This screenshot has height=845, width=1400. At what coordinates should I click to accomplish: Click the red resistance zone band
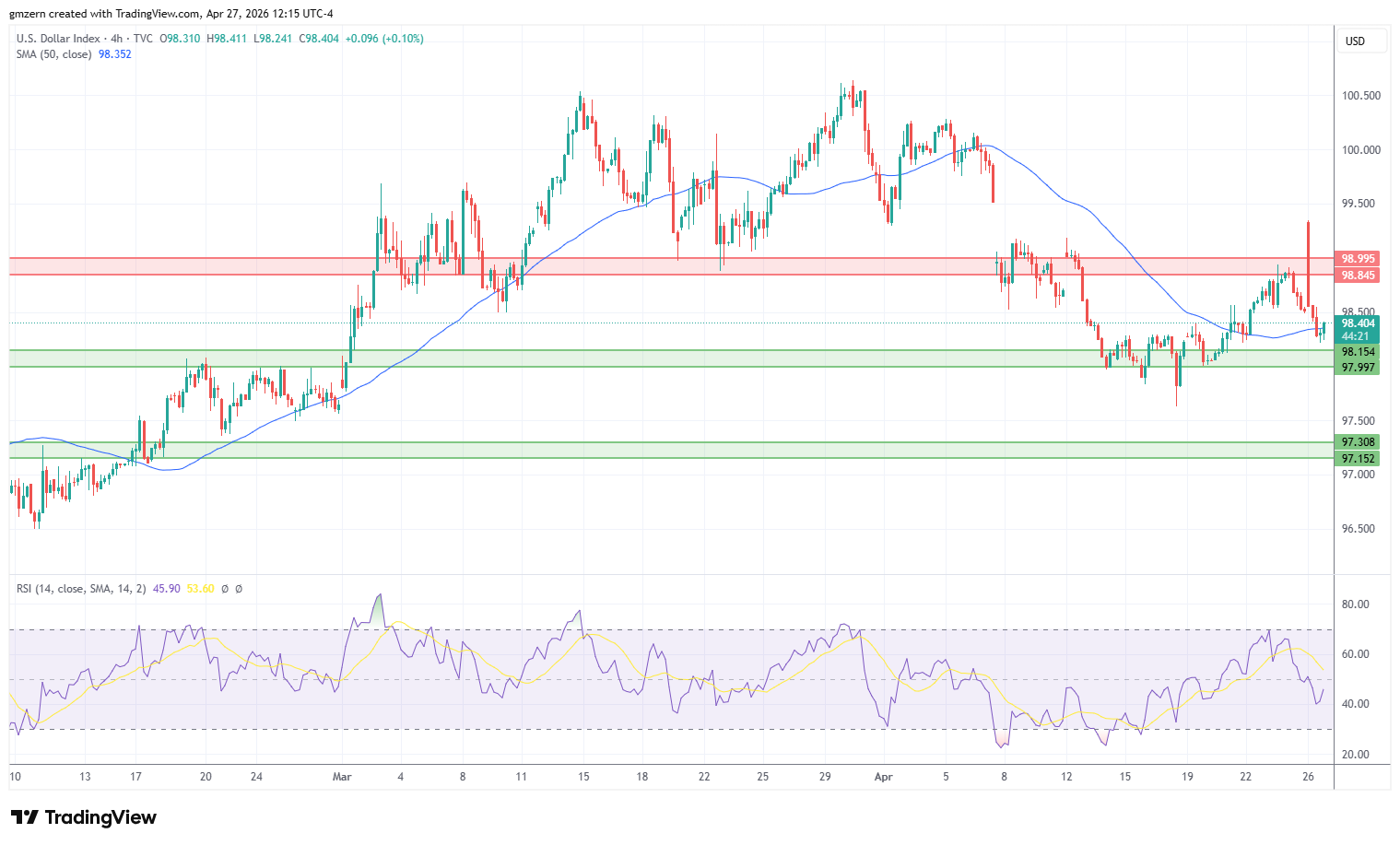(x=671, y=266)
